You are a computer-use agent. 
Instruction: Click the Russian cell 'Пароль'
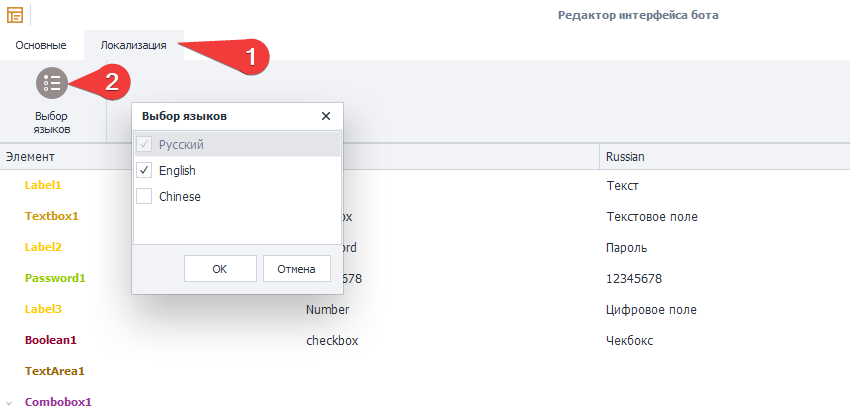tap(627, 248)
